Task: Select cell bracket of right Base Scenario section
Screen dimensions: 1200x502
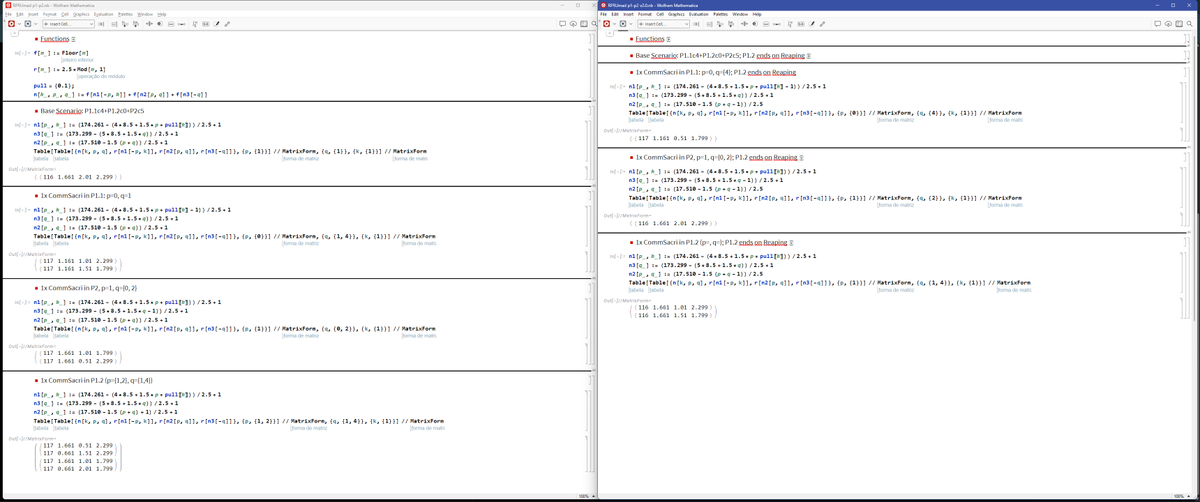Action: [x=1187, y=56]
